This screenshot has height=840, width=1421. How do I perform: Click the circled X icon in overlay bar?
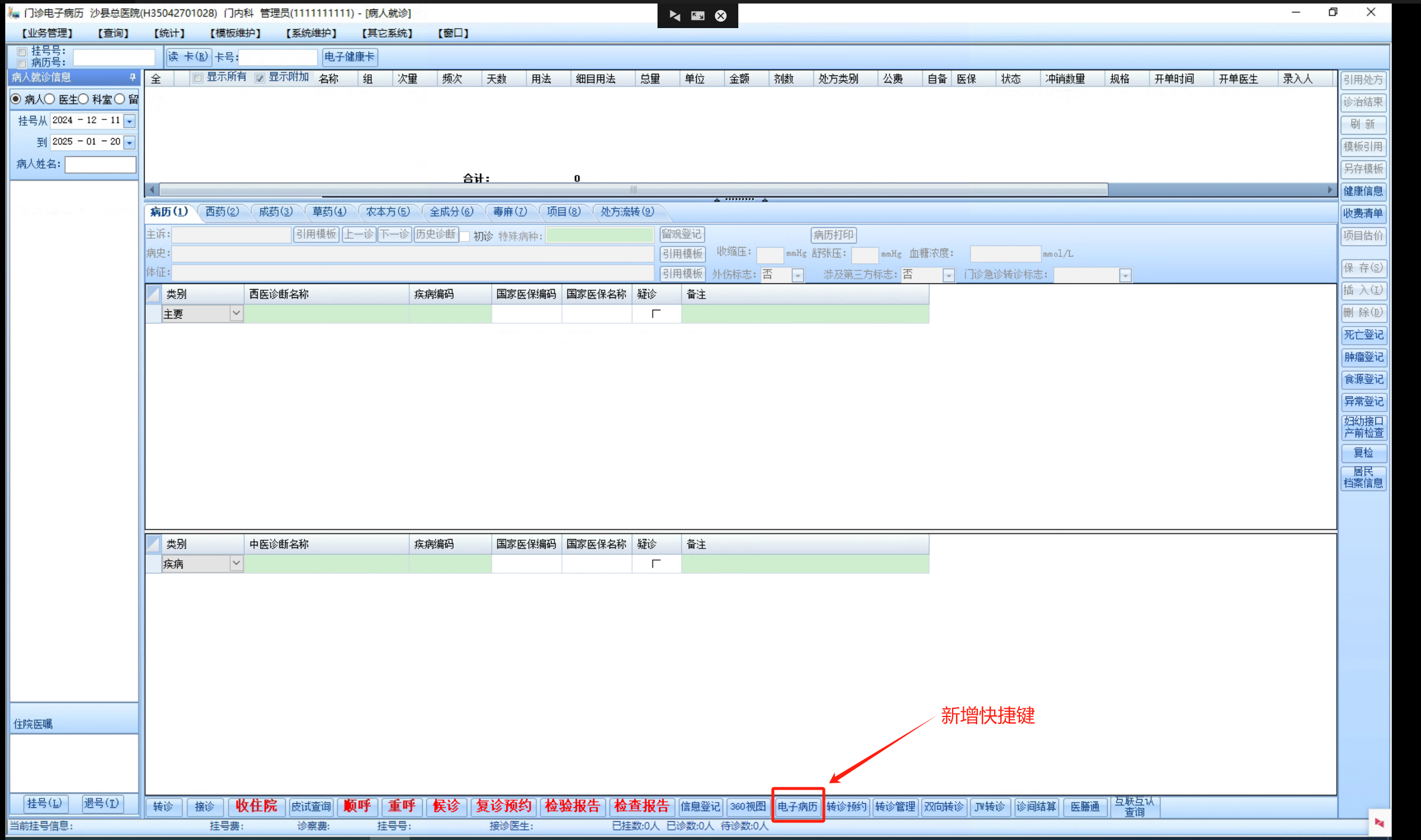(x=721, y=16)
